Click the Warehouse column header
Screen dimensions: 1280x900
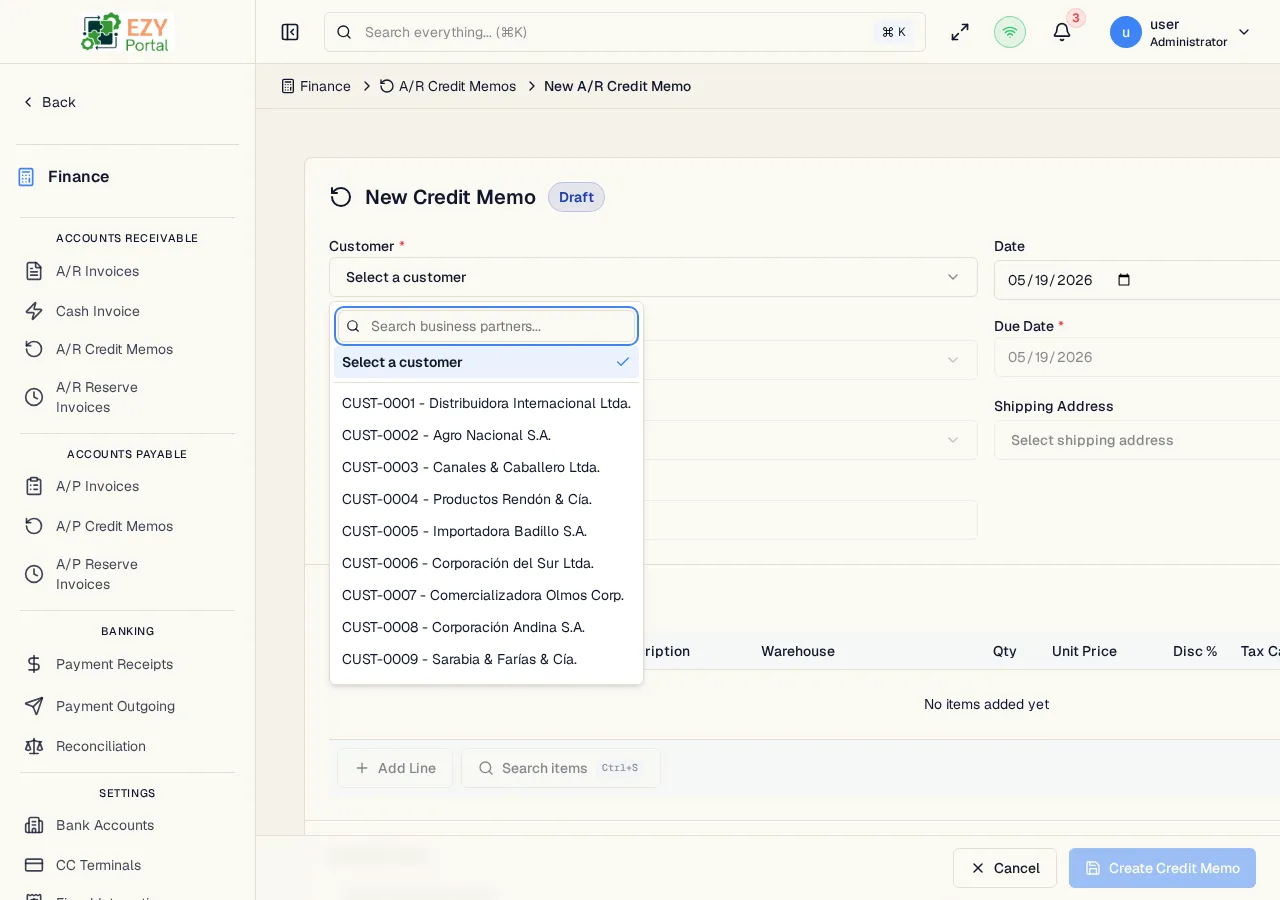click(x=798, y=651)
